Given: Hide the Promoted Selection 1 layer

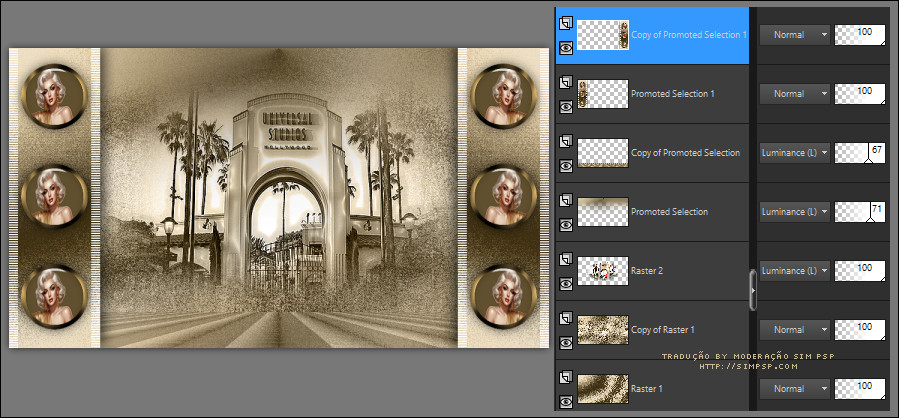Looking at the screenshot, I should click(x=566, y=106).
